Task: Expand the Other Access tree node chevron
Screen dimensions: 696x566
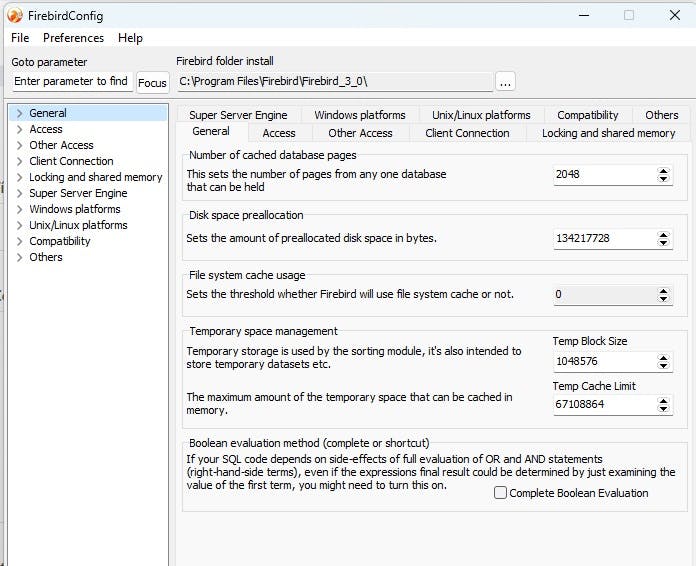Action: pyautogui.click(x=20, y=145)
